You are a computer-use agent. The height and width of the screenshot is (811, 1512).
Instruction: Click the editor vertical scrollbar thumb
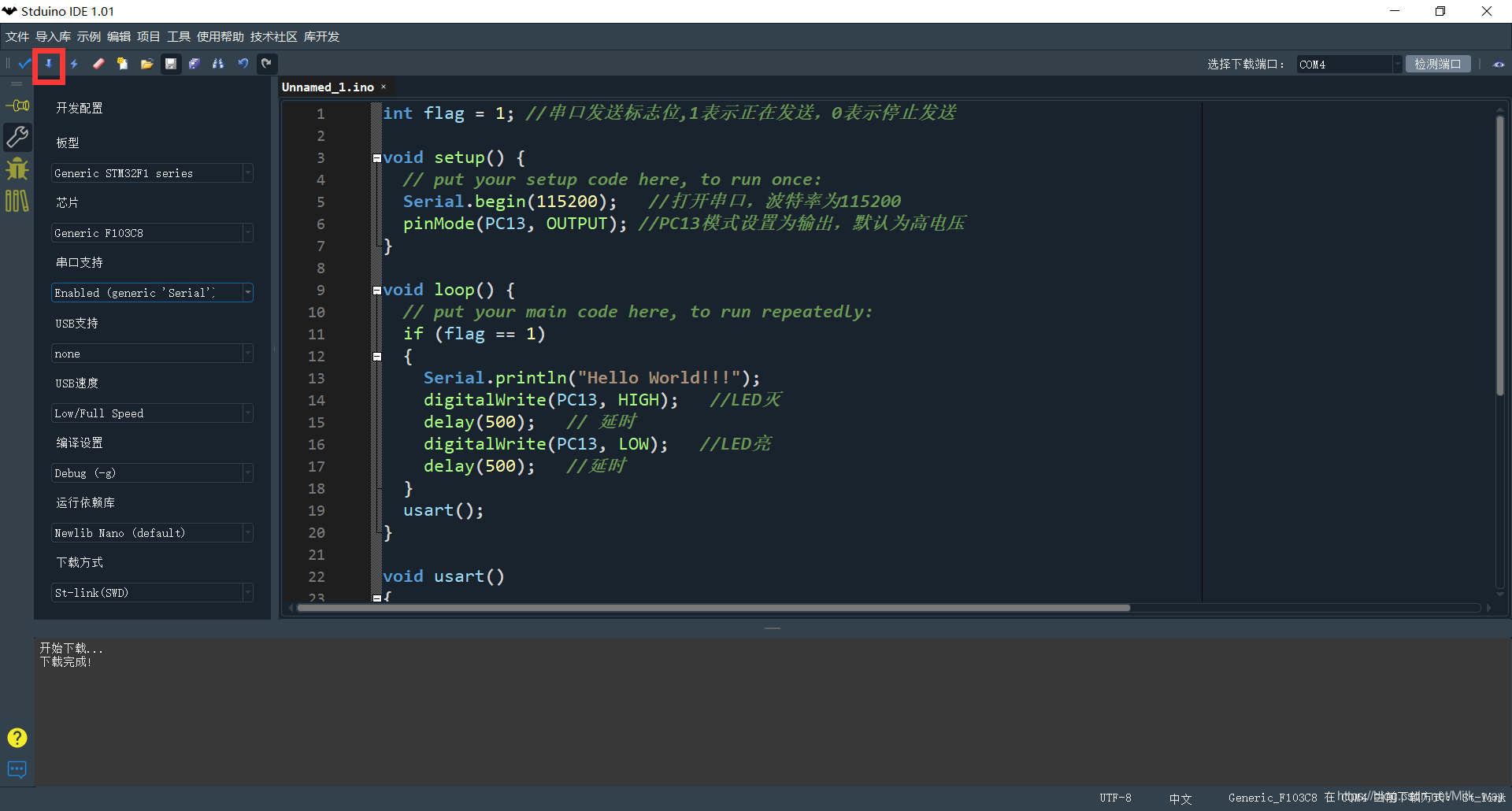1500,256
